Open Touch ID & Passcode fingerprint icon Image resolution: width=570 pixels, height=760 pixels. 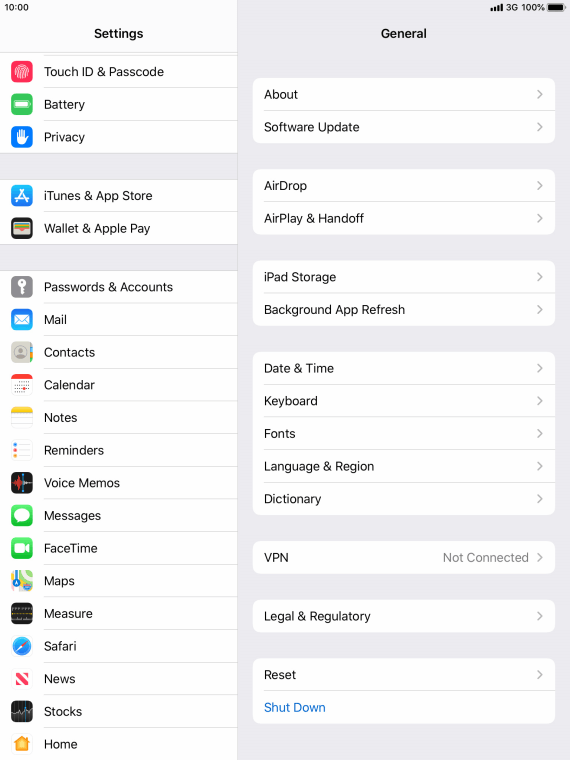(22, 72)
